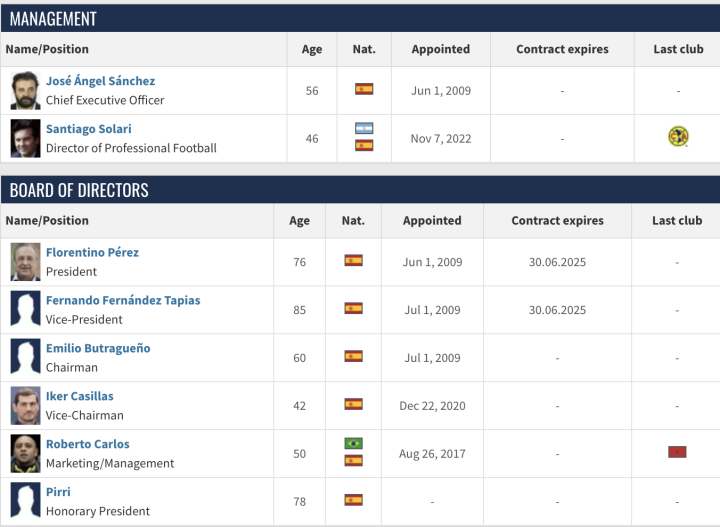720x527 pixels.
Task: Sort Board of Directors by Appointed header
Action: coord(432,220)
